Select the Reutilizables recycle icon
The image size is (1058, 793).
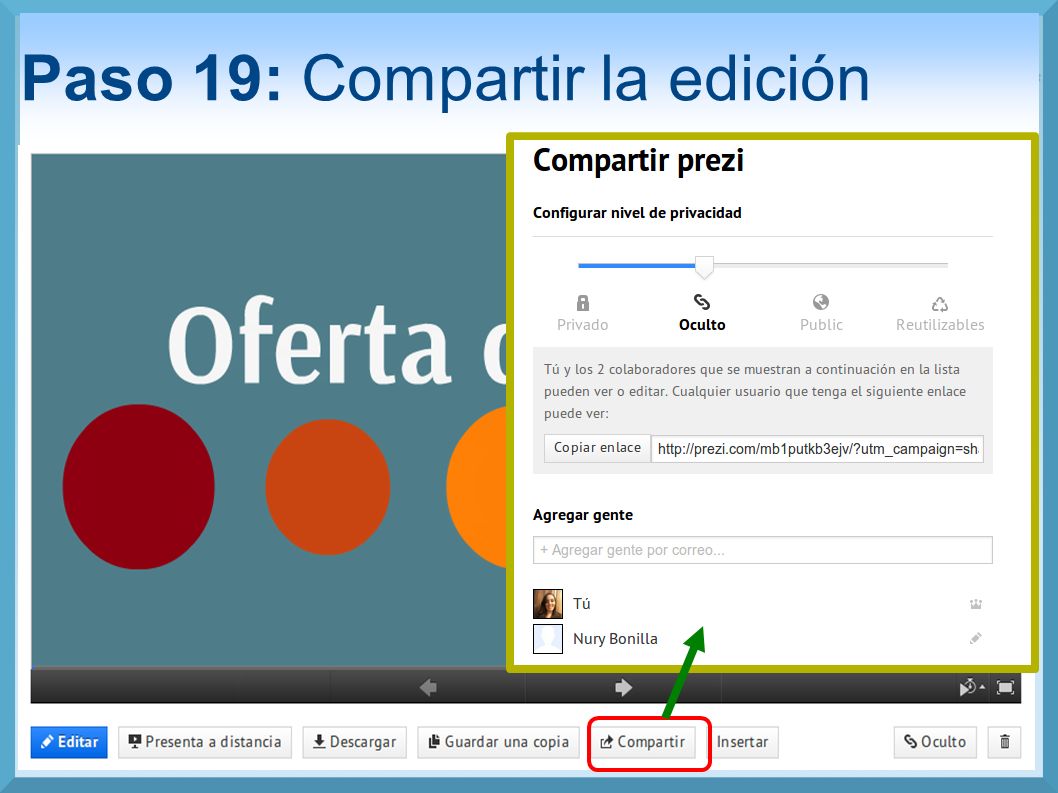(x=940, y=304)
